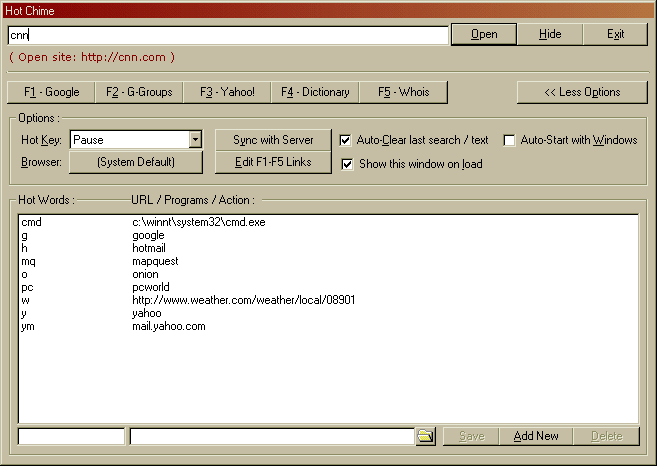Click the weather.com URL text
The width and height of the screenshot is (657, 466).
pos(243,300)
